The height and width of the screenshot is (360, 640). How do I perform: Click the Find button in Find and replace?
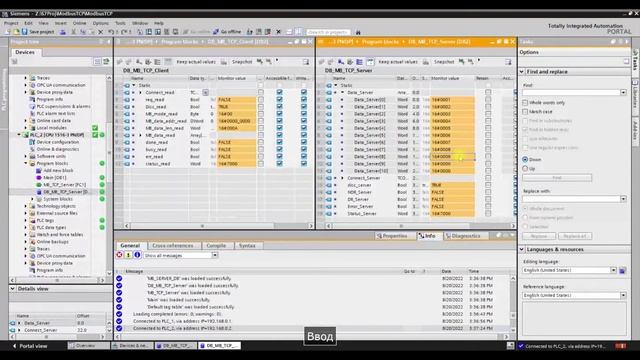(557, 178)
